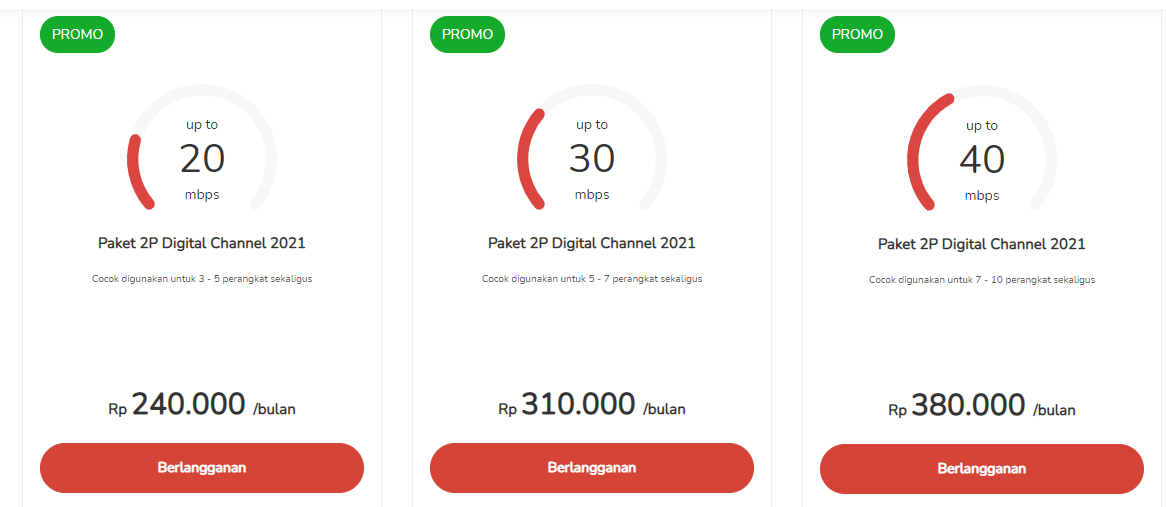Click the number 20 inside the speed gauge
Screen dimensions: 1166x507
(202, 159)
